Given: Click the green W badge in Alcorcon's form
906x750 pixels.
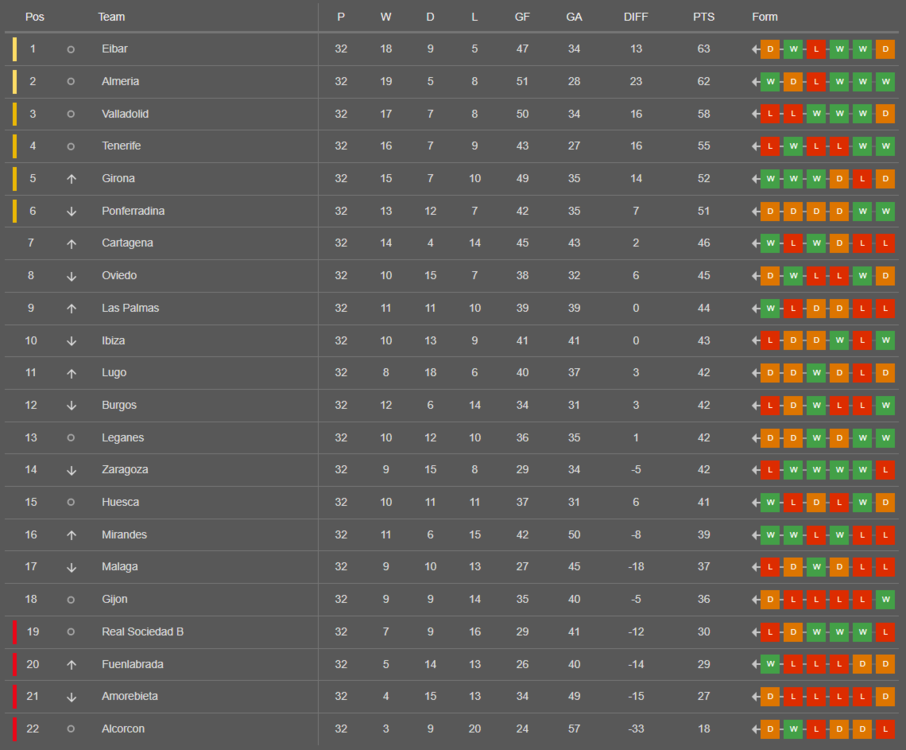Looking at the screenshot, I should tap(793, 729).
